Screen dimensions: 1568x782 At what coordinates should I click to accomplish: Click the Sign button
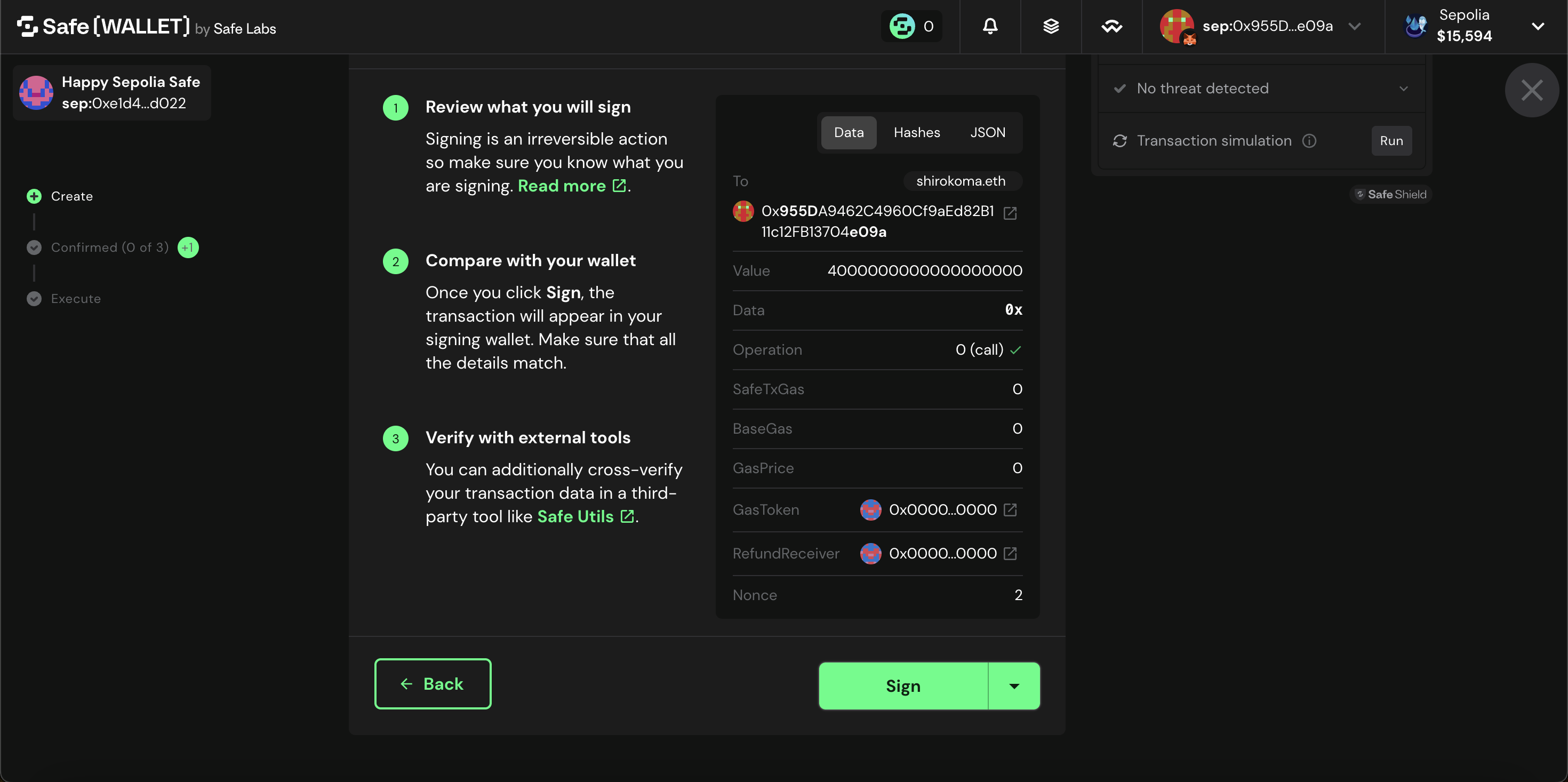(903, 686)
